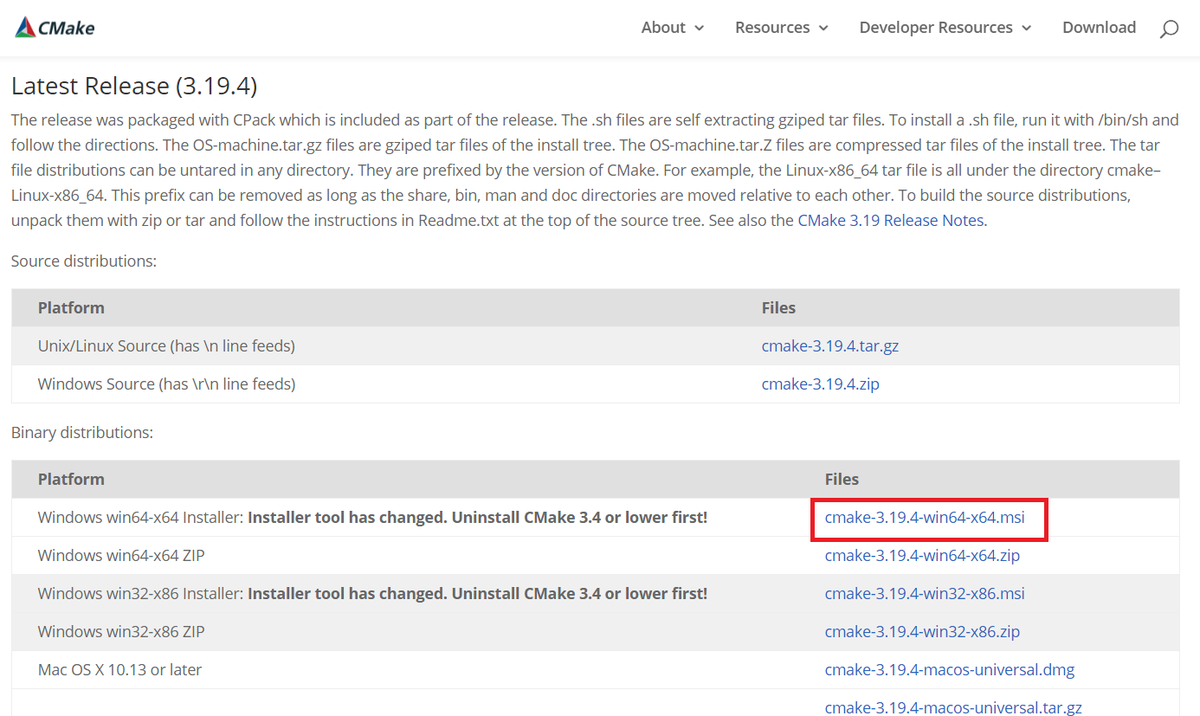This screenshot has height=716, width=1200.
Task: Select the 'Windows win64-x64 ZIP' cell
Action: coord(121,555)
